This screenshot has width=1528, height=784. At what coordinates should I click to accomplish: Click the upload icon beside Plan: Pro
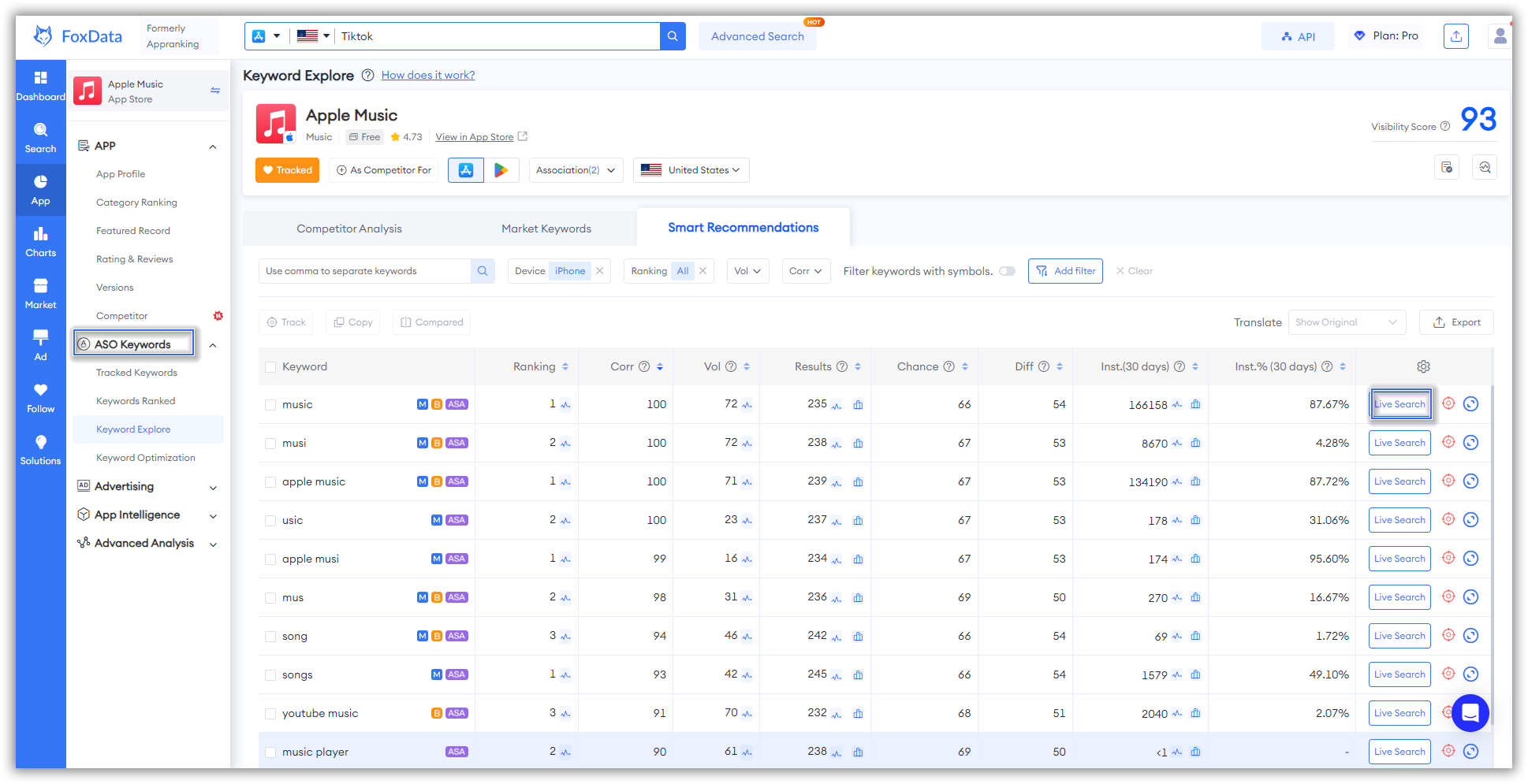click(x=1456, y=36)
